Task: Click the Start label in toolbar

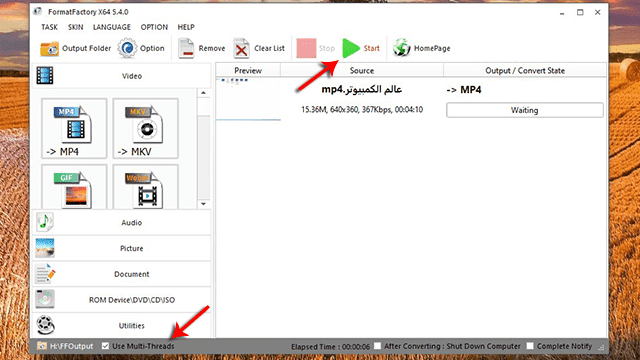Action: [371, 48]
